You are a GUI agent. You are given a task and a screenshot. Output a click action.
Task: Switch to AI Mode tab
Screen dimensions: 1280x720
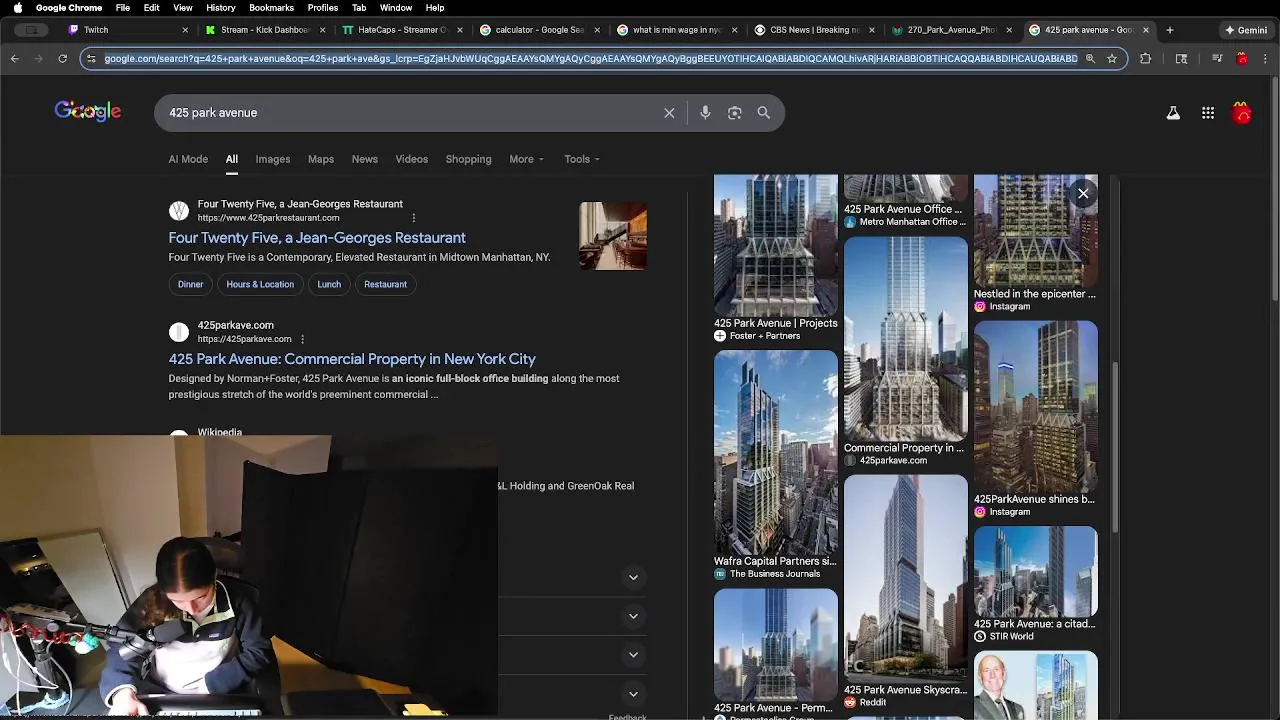click(x=188, y=159)
